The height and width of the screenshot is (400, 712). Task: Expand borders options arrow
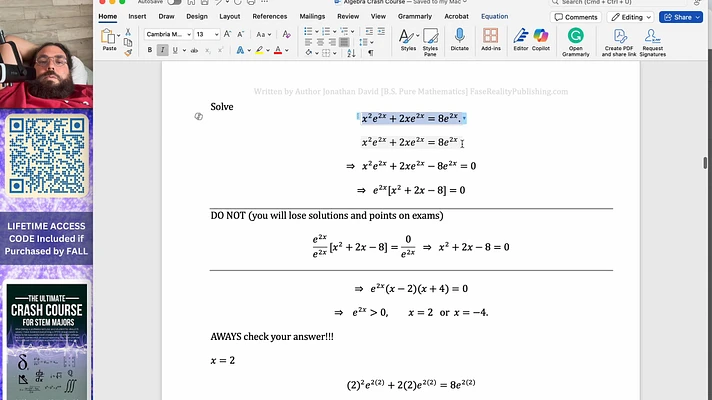pos(335,53)
